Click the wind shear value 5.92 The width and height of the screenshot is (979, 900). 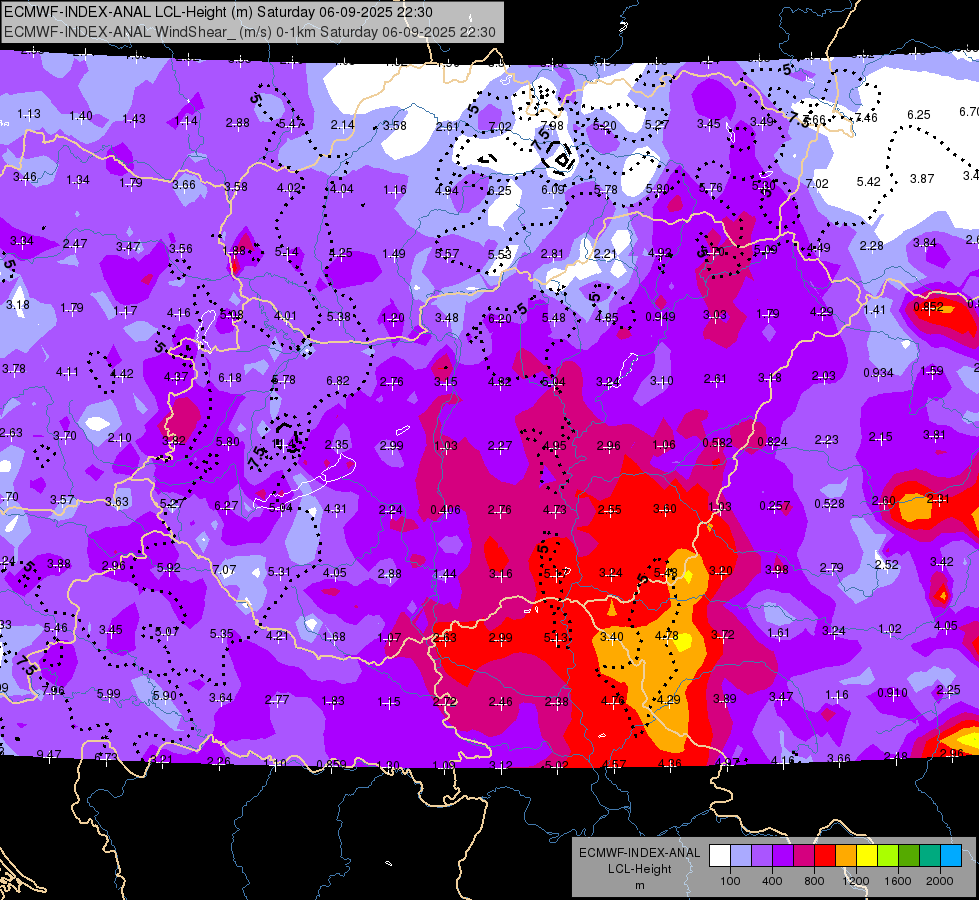169,568
